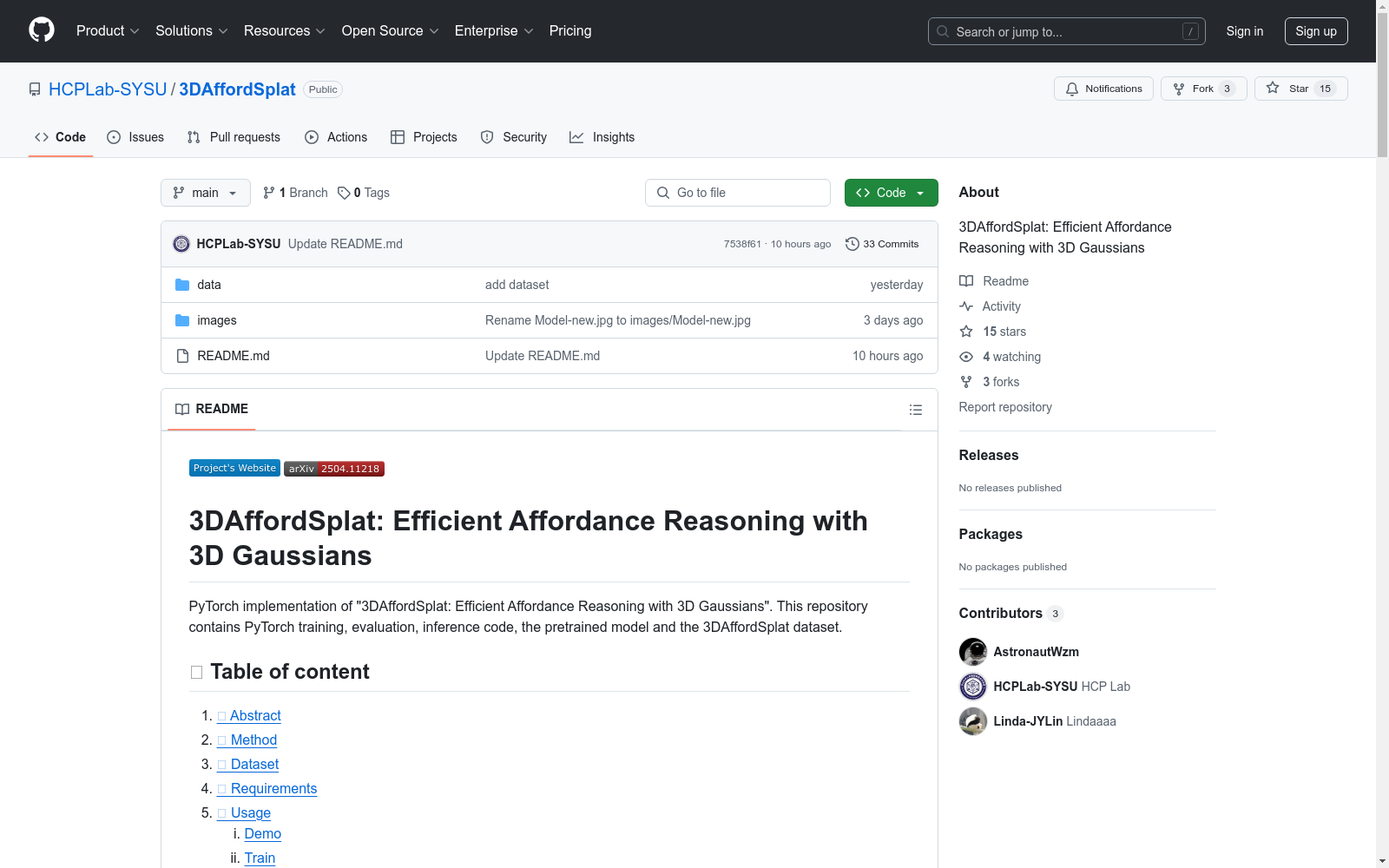Open the Abstract table of contents link
1389x868 pixels.
coord(249,715)
